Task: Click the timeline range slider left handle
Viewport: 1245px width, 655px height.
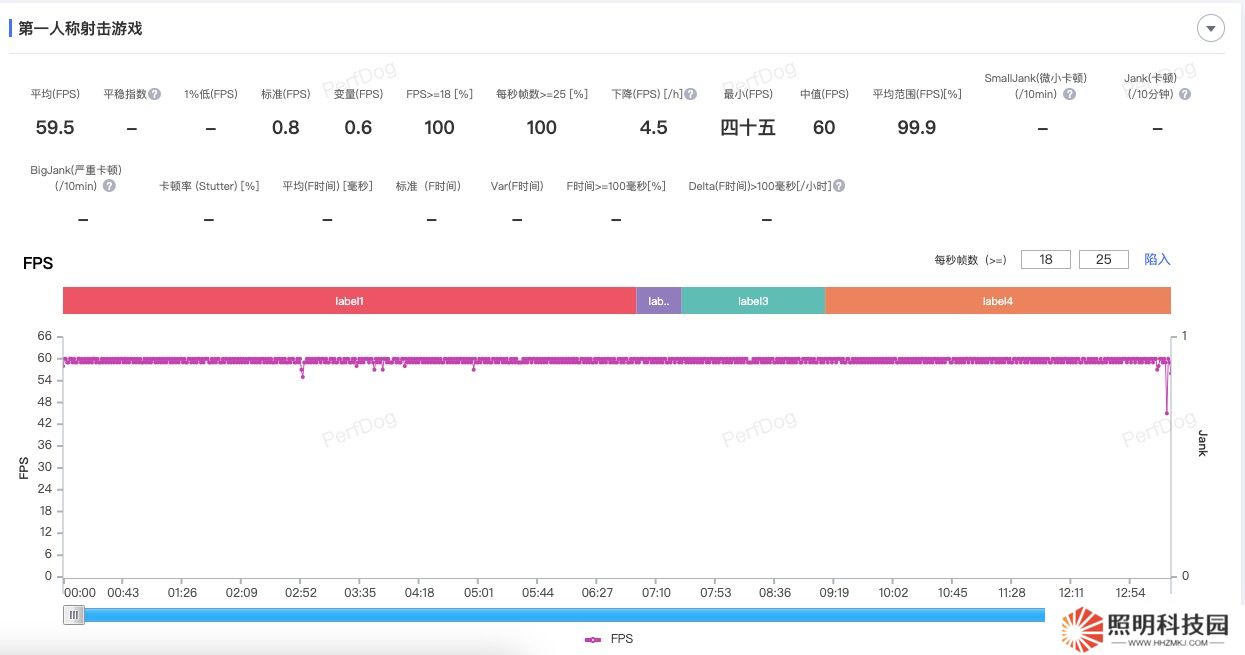Action: 74,615
